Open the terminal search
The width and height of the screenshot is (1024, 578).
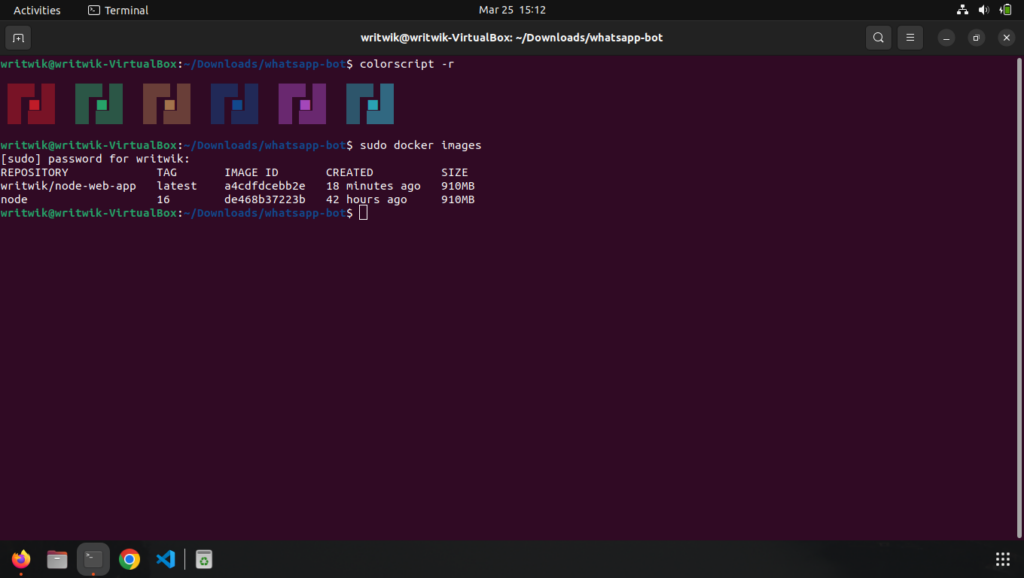click(x=877, y=37)
